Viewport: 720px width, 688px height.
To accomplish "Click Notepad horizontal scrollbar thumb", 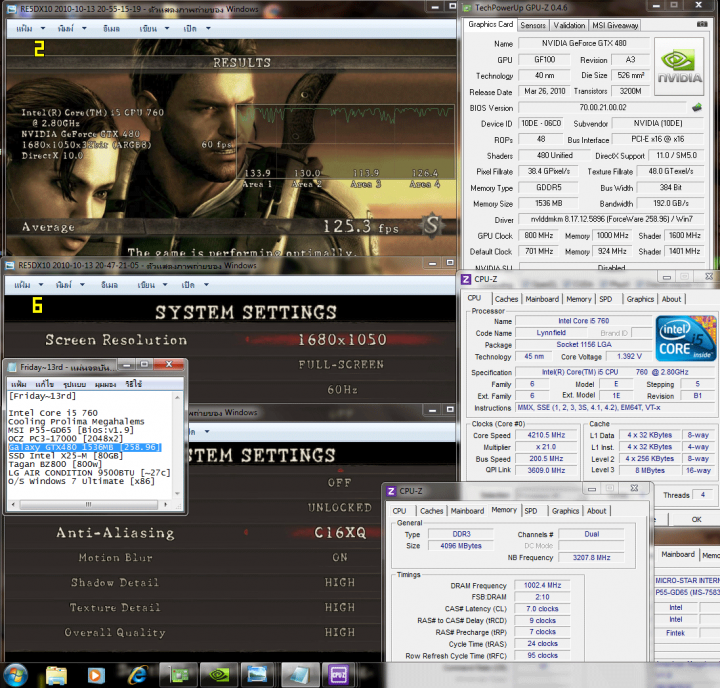I will [88, 504].
